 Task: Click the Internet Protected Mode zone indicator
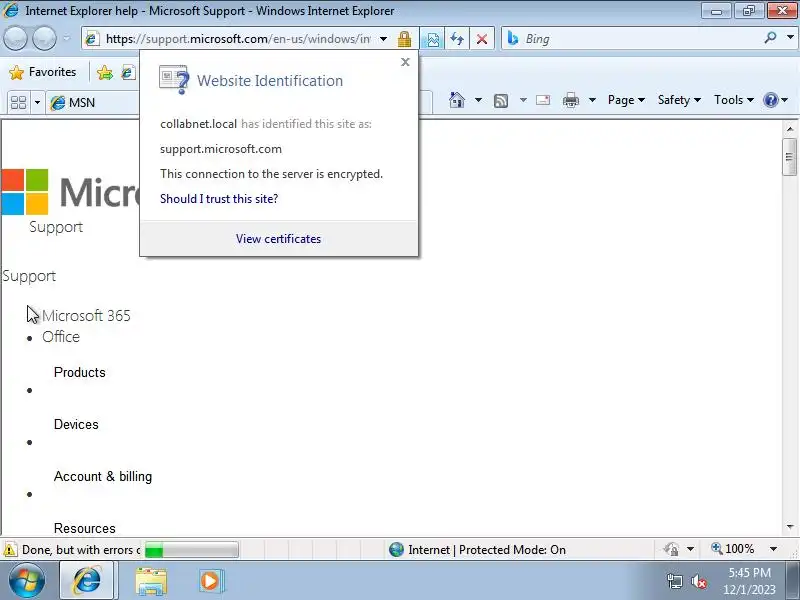click(477, 550)
